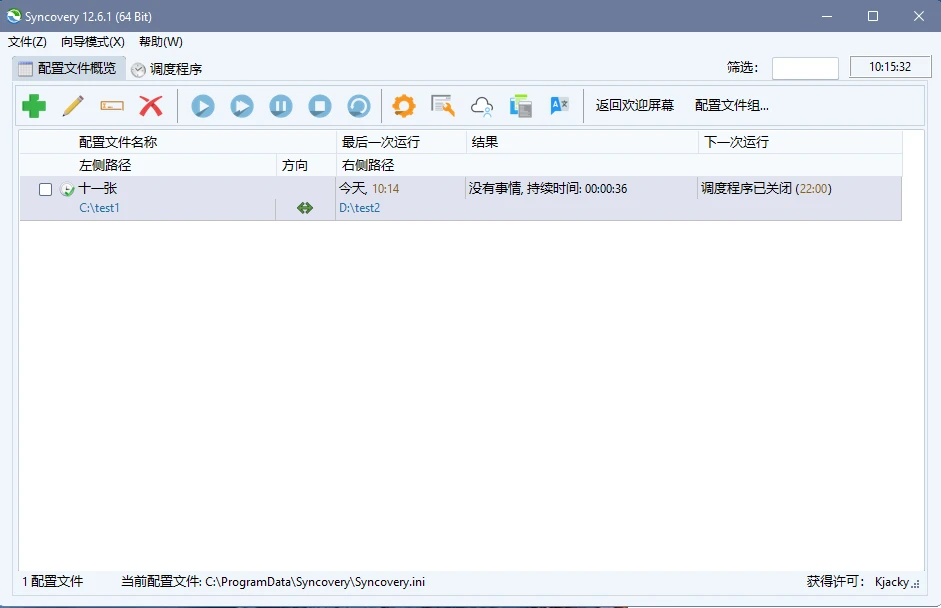Viewport: 941px width, 608px height.
Task: Change language with the translate icon
Action: pos(559,106)
